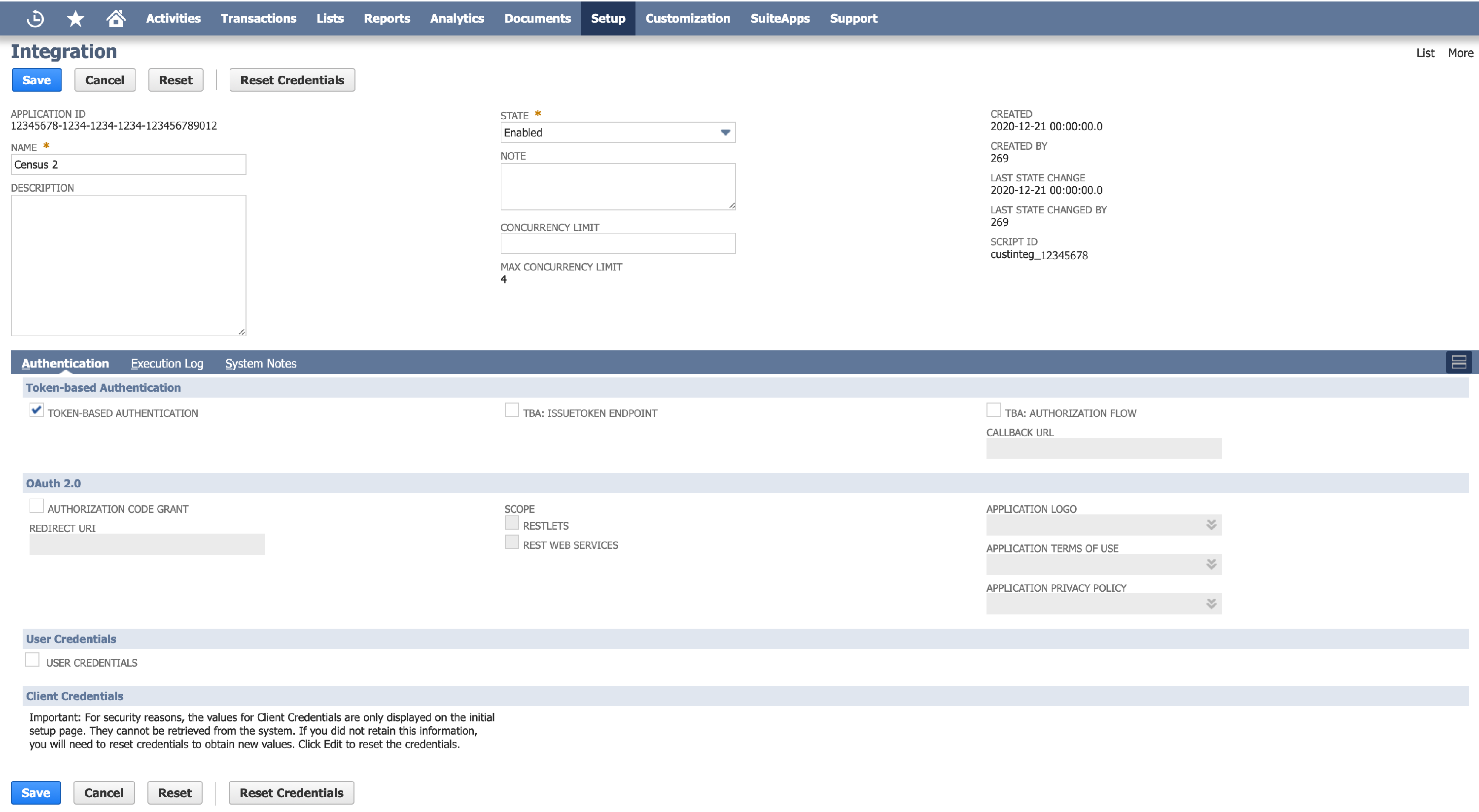This screenshot has height=812, width=1479.
Task: Click top Reset Credentials button
Action: (x=292, y=80)
